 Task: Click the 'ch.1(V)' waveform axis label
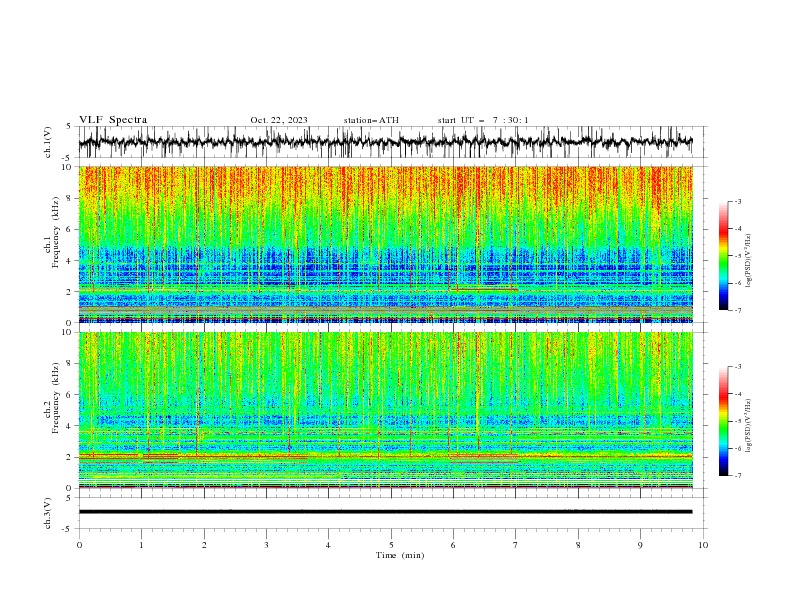pos(48,142)
